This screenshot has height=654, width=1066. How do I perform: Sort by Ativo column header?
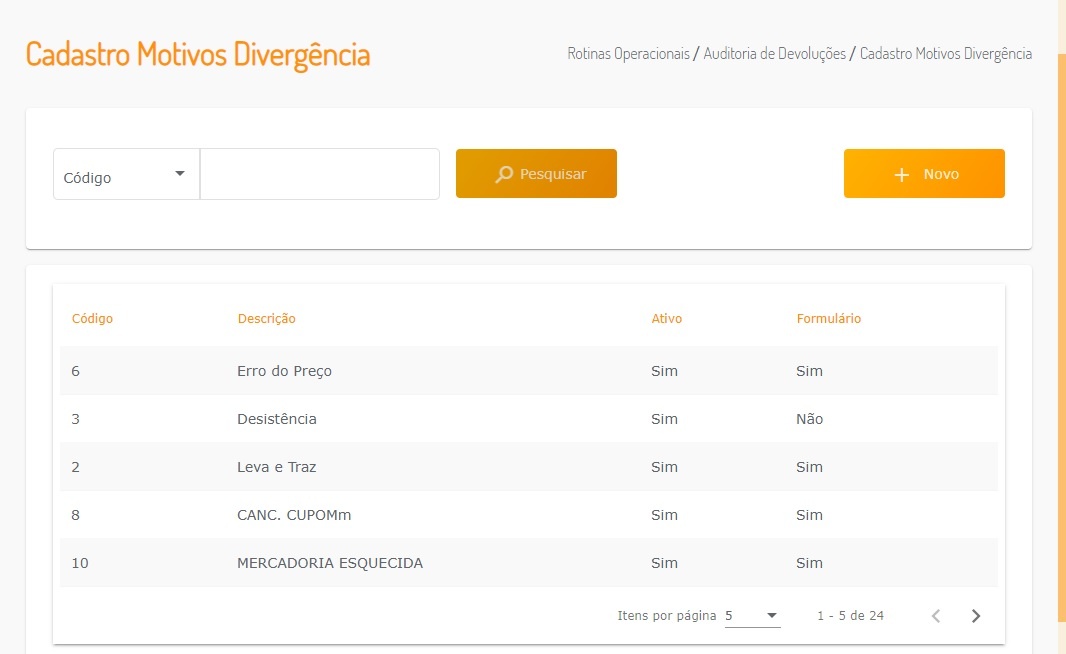pyautogui.click(x=666, y=318)
